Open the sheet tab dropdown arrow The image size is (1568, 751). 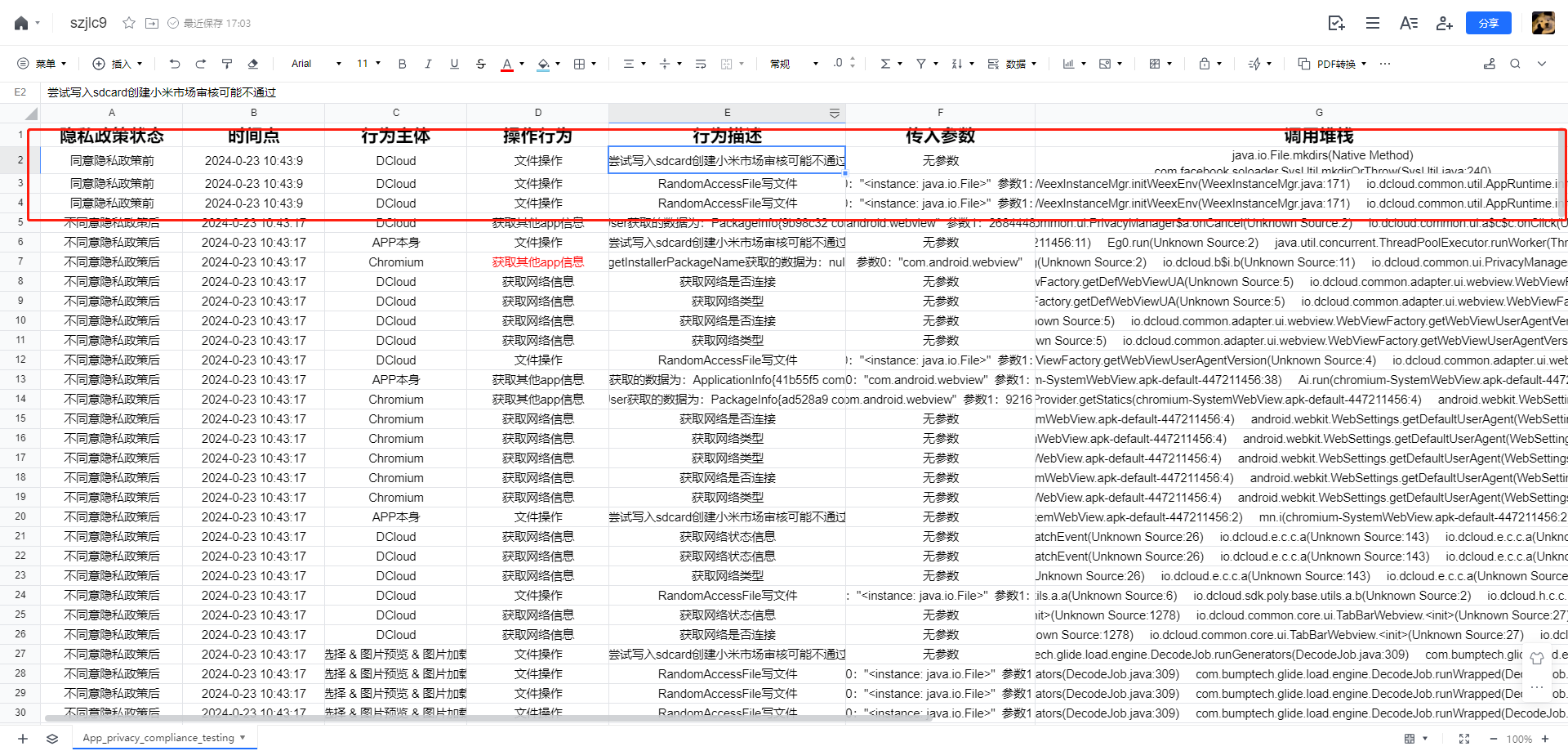(243, 738)
